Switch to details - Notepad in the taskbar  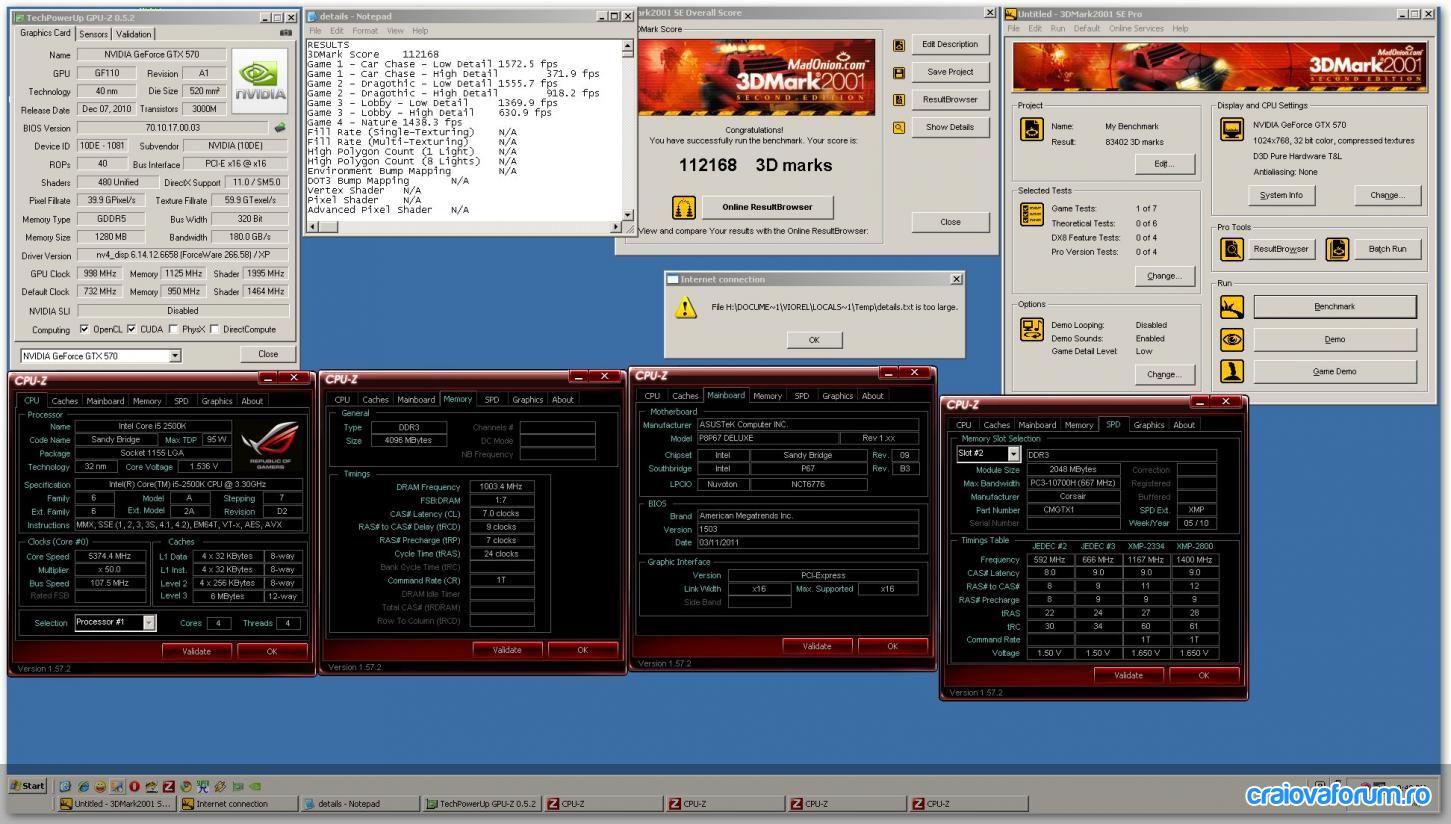pyautogui.click(x=359, y=803)
